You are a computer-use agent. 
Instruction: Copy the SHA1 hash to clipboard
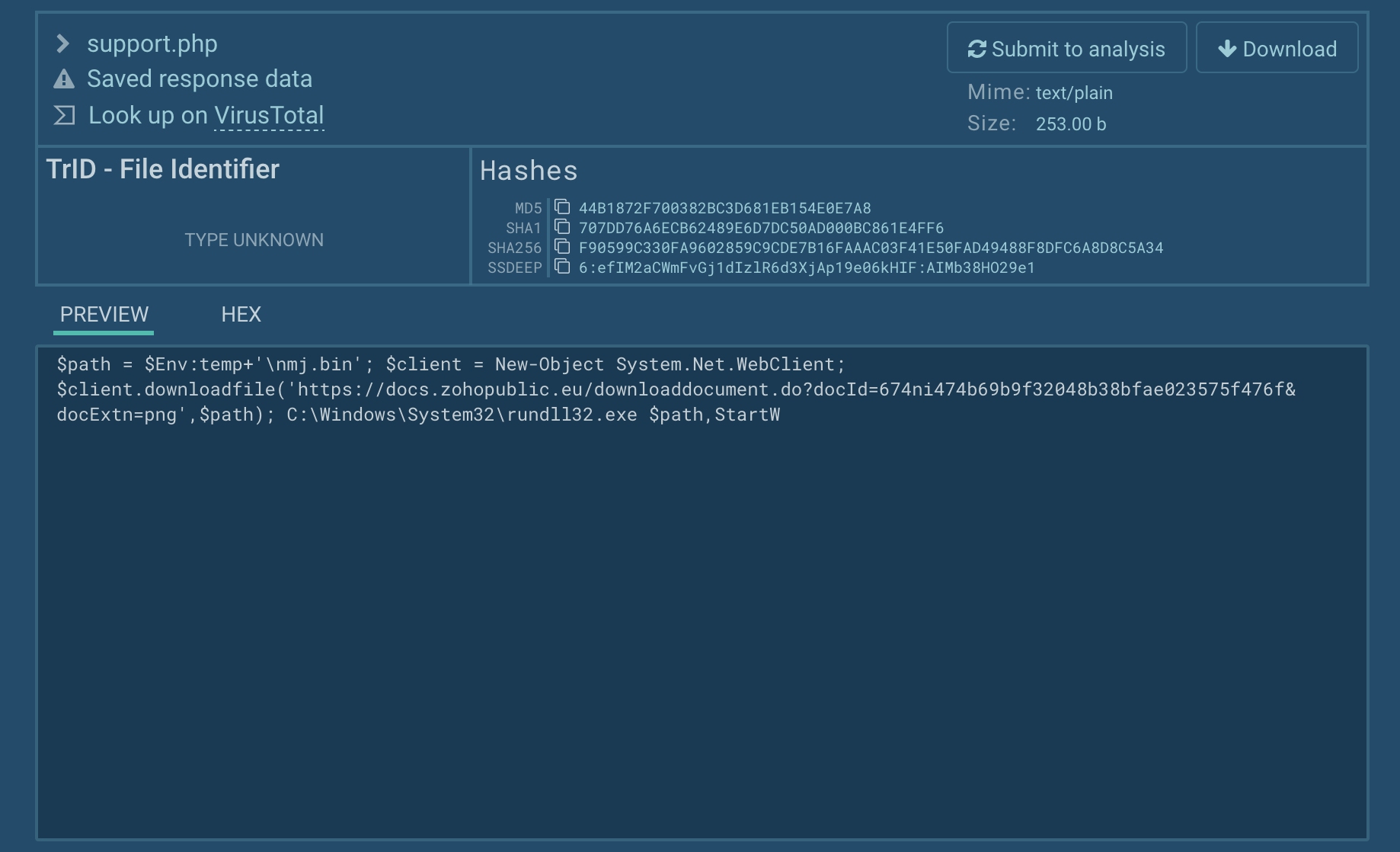point(562,227)
